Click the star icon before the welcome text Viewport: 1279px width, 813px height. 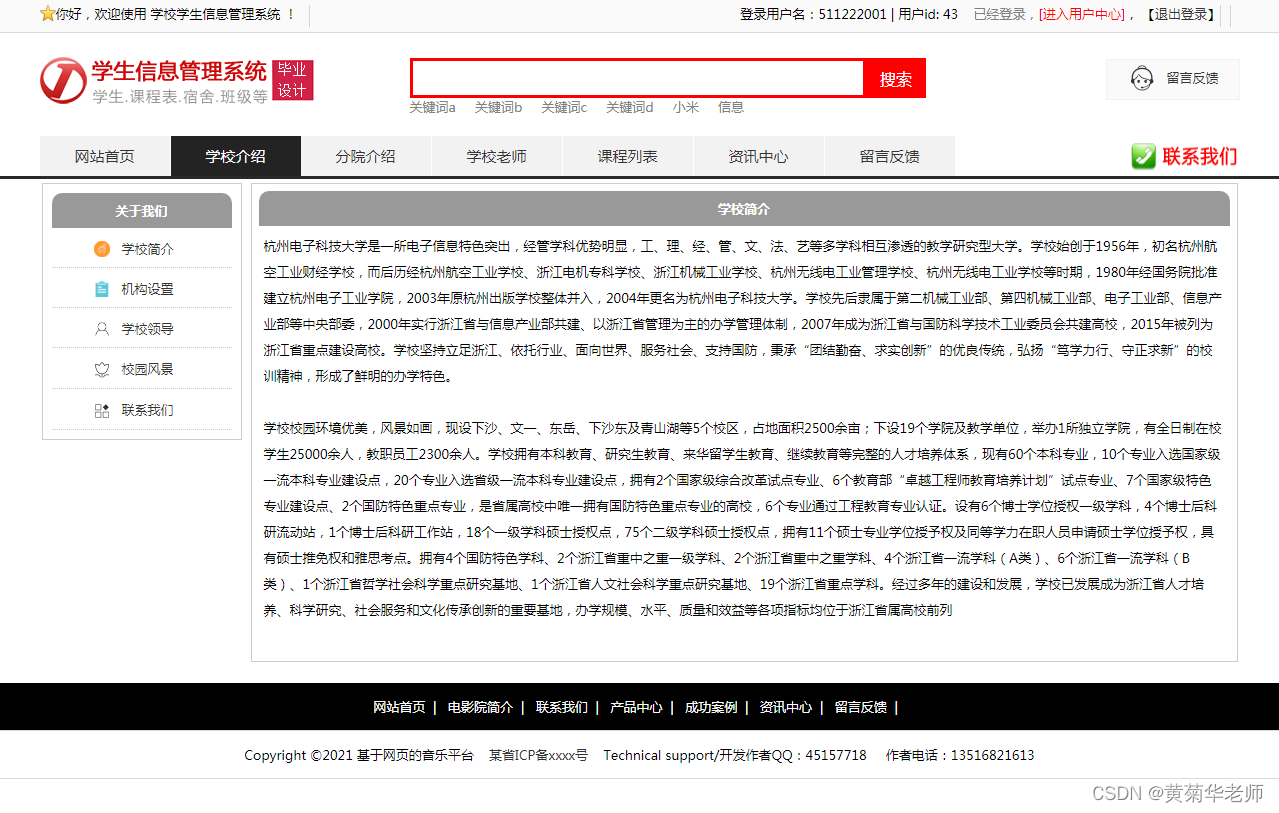pyautogui.click(x=47, y=14)
